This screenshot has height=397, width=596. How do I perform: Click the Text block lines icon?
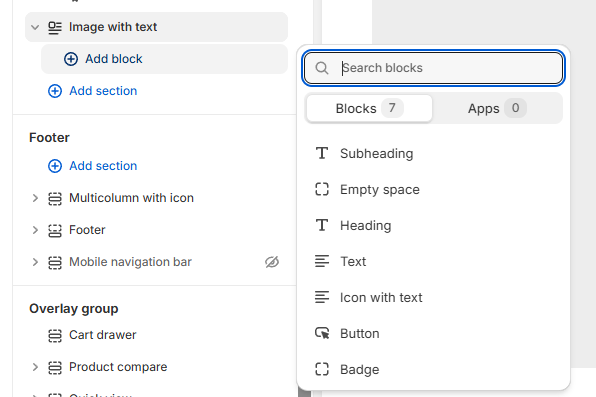click(322, 261)
